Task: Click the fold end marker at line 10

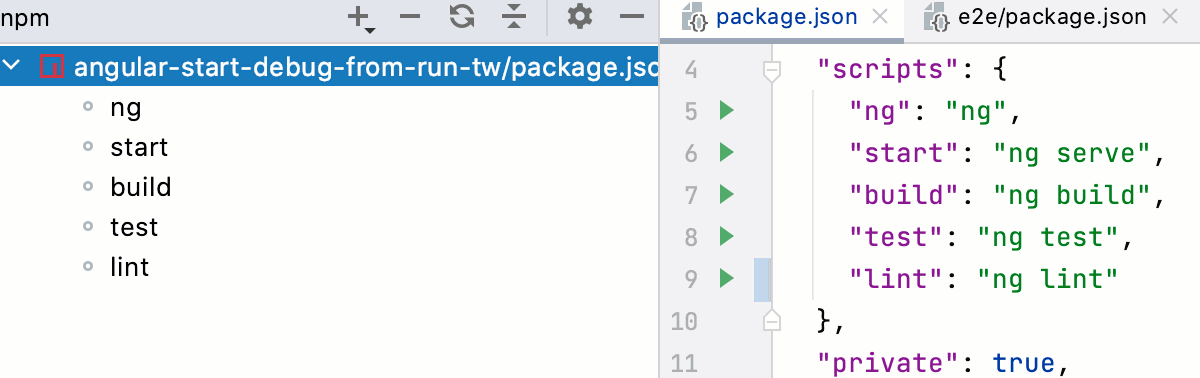Action: 771,320
